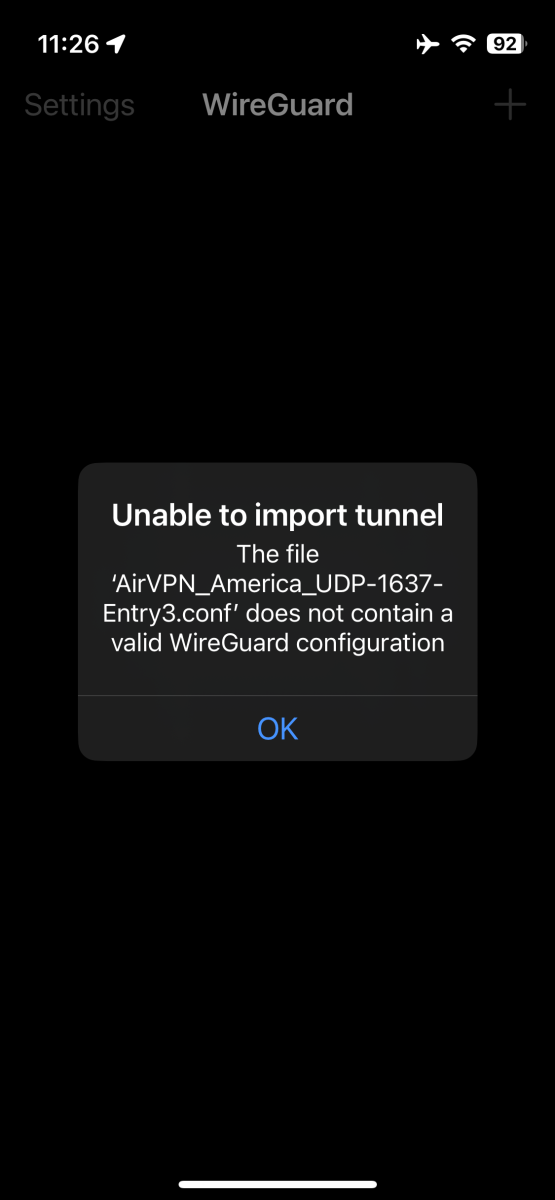555x1200 pixels.
Task: Click the 'Unable to import tunnel' heading
Action: (277, 515)
